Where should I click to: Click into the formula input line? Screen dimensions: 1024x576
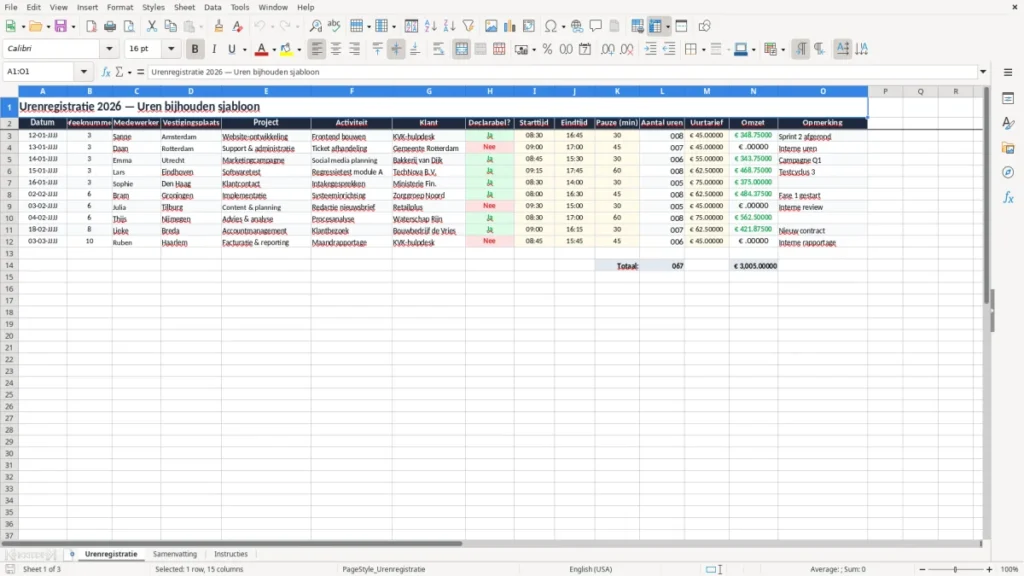click(562, 72)
